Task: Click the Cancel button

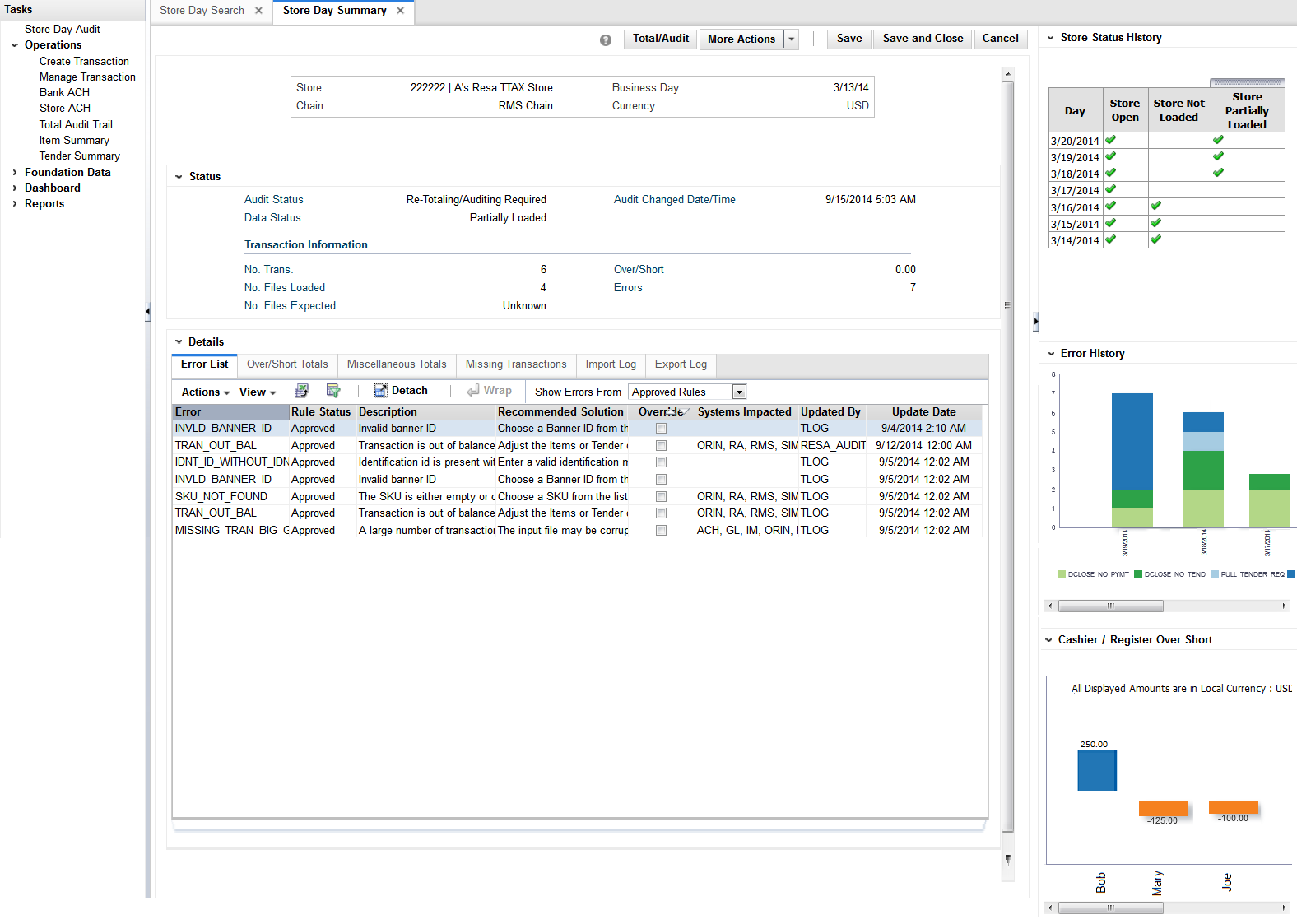Action: (x=1001, y=39)
